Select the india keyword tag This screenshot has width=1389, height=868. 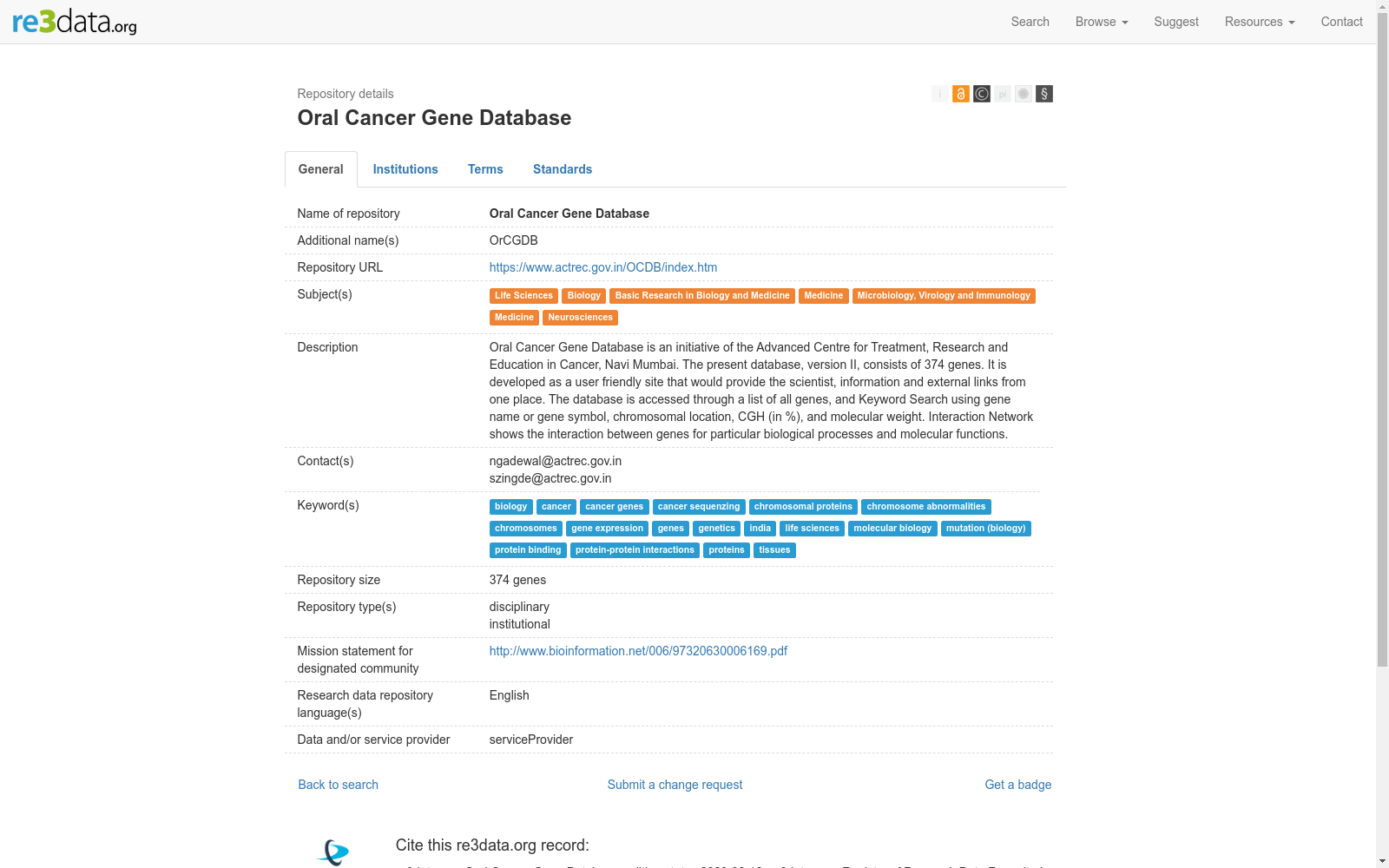pyautogui.click(x=760, y=529)
